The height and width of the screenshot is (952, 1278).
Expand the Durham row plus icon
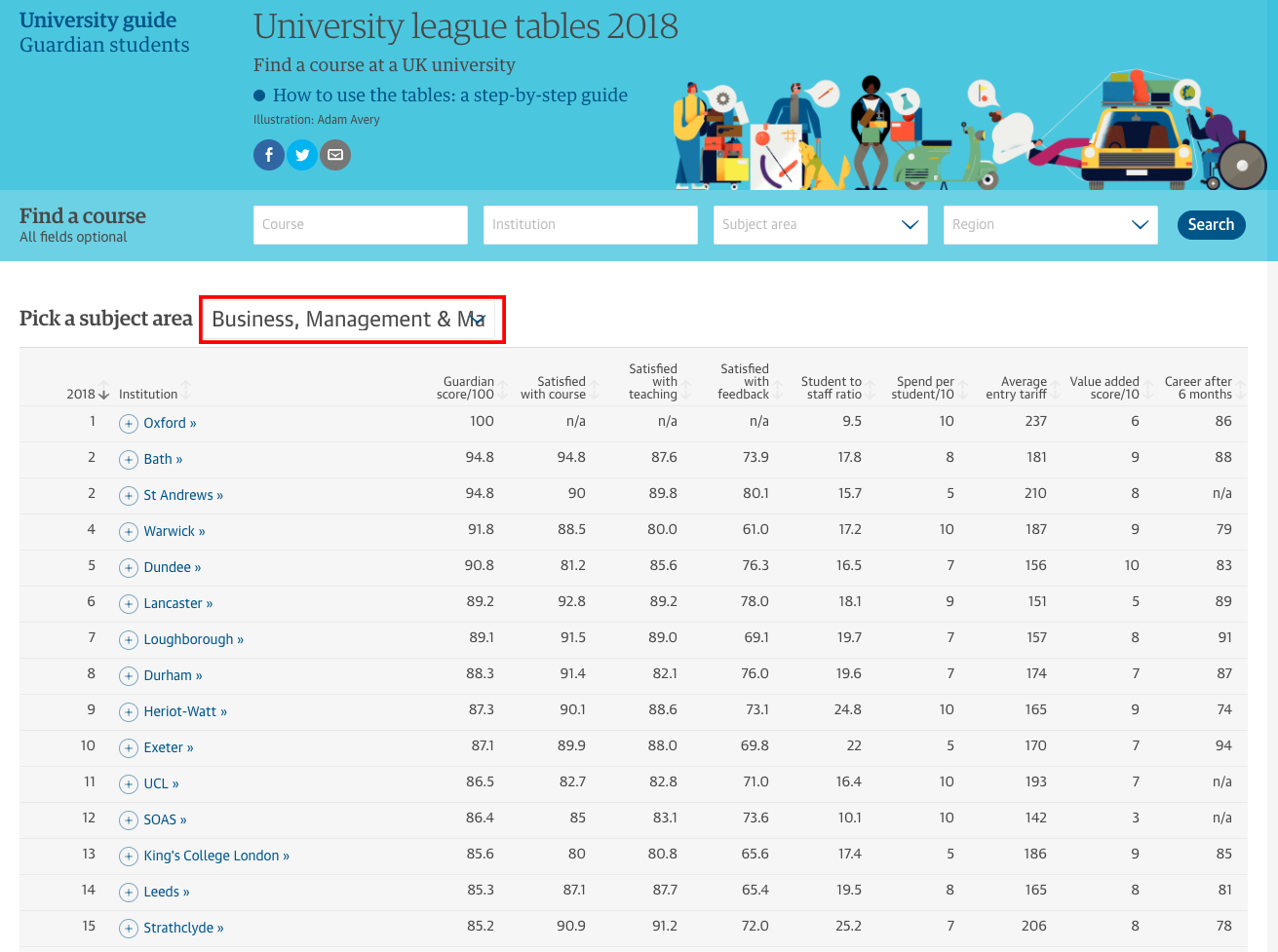[129, 676]
